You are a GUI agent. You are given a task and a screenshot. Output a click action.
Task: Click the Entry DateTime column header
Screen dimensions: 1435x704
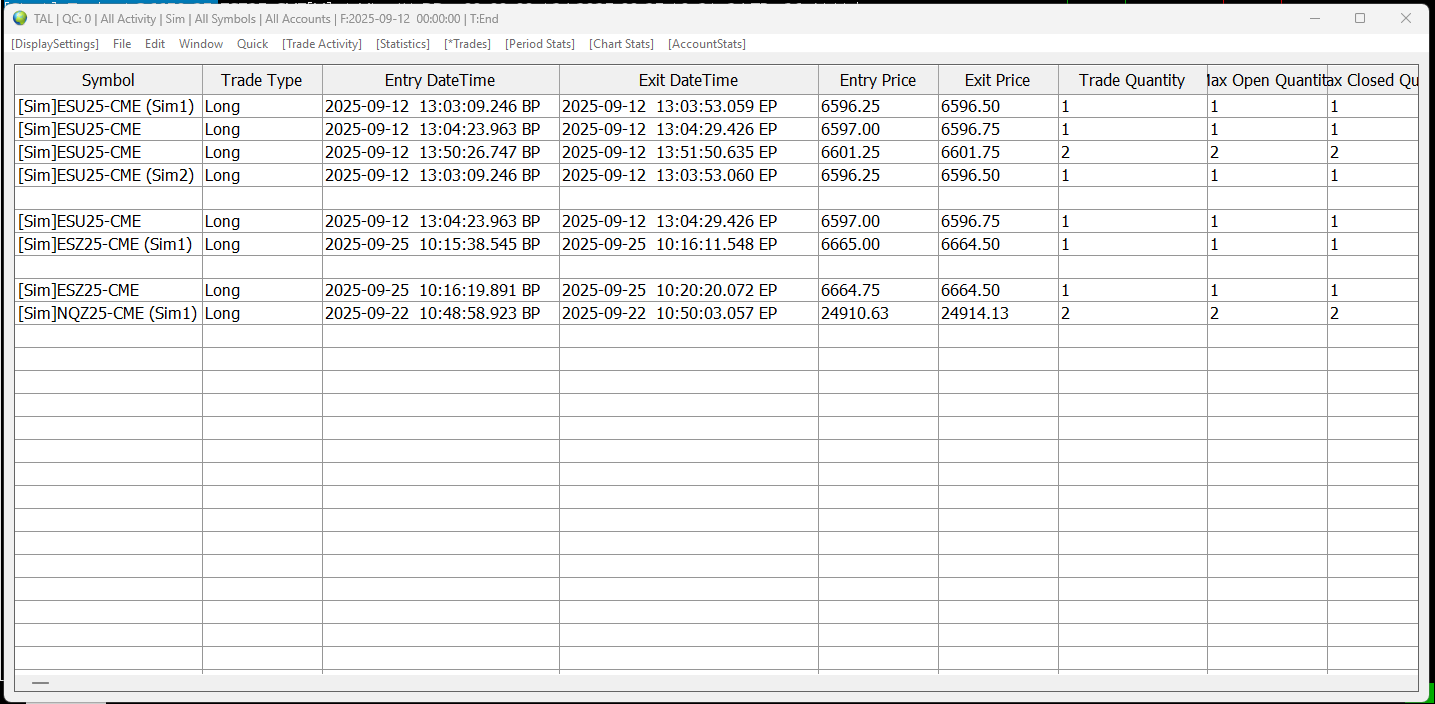(x=440, y=80)
